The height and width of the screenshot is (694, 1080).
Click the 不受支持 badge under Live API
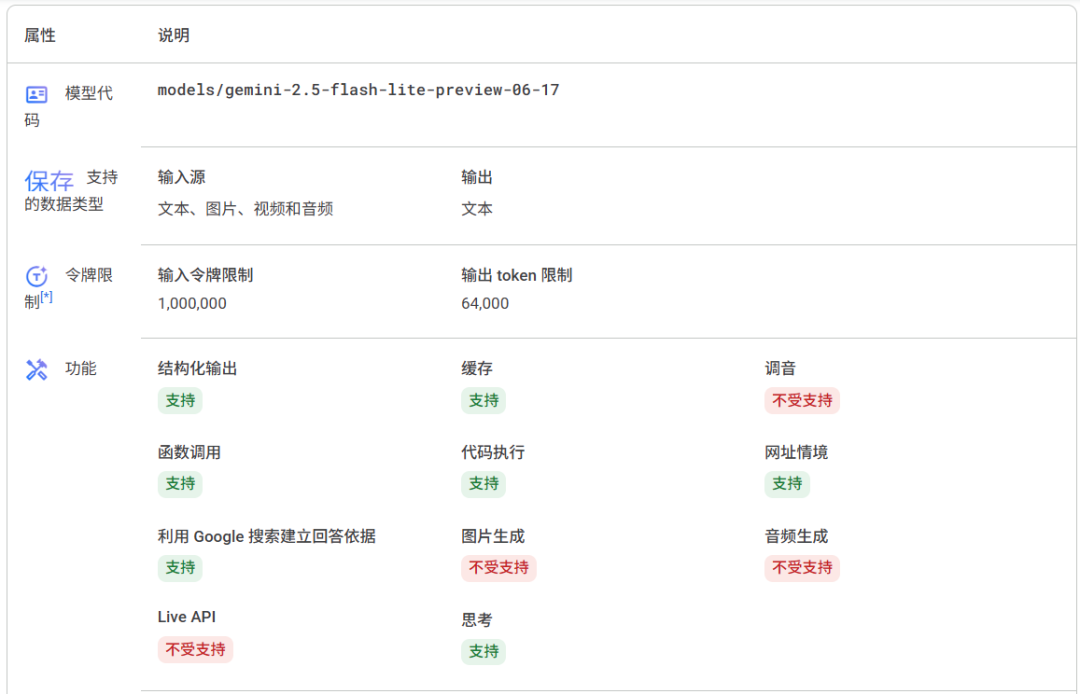click(195, 649)
